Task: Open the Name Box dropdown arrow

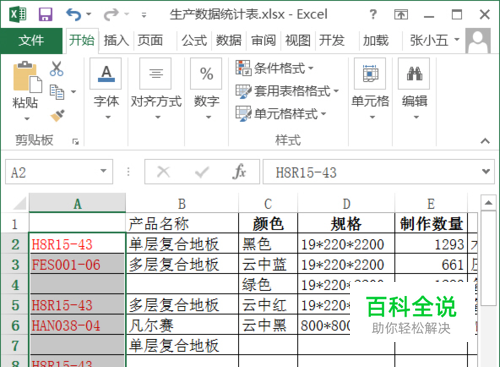Action: (104, 171)
